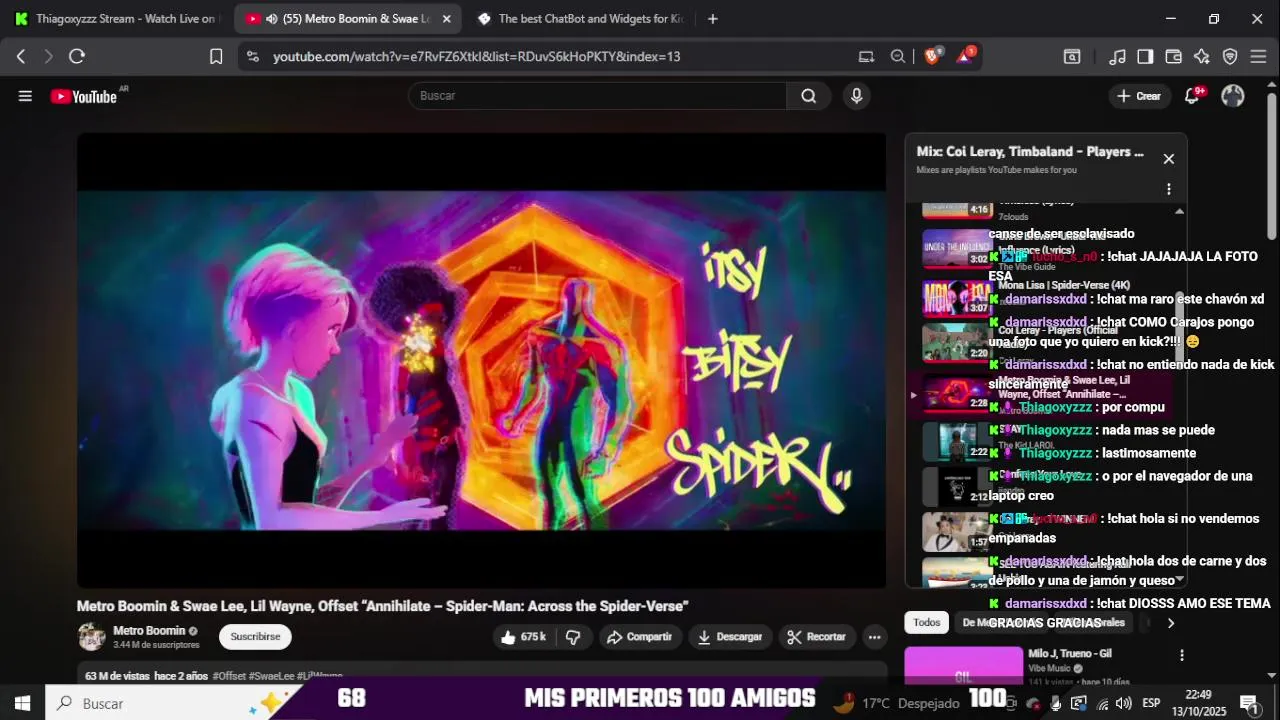Close the Metro Boomin tab

(x=446, y=19)
